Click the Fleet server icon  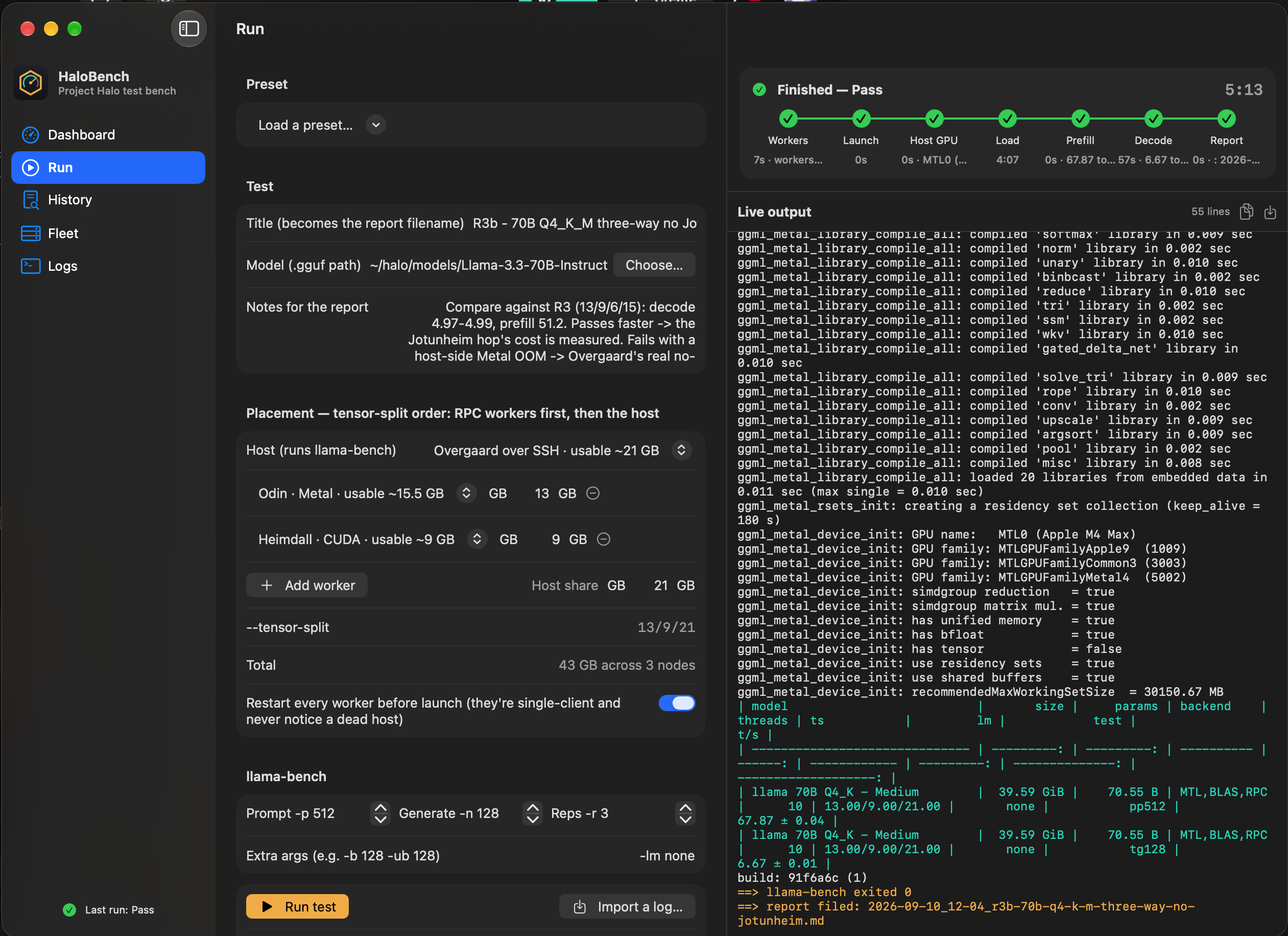tap(30, 233)
